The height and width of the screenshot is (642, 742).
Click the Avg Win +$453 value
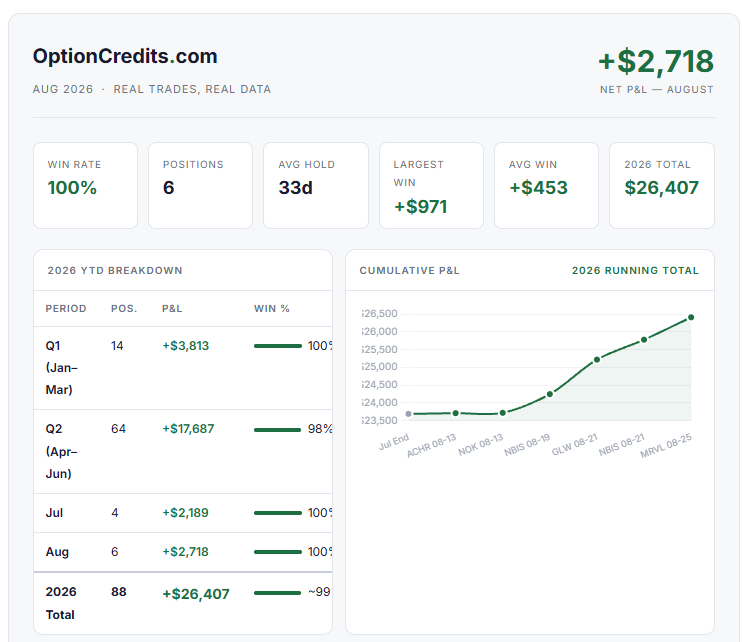point(538,188)
